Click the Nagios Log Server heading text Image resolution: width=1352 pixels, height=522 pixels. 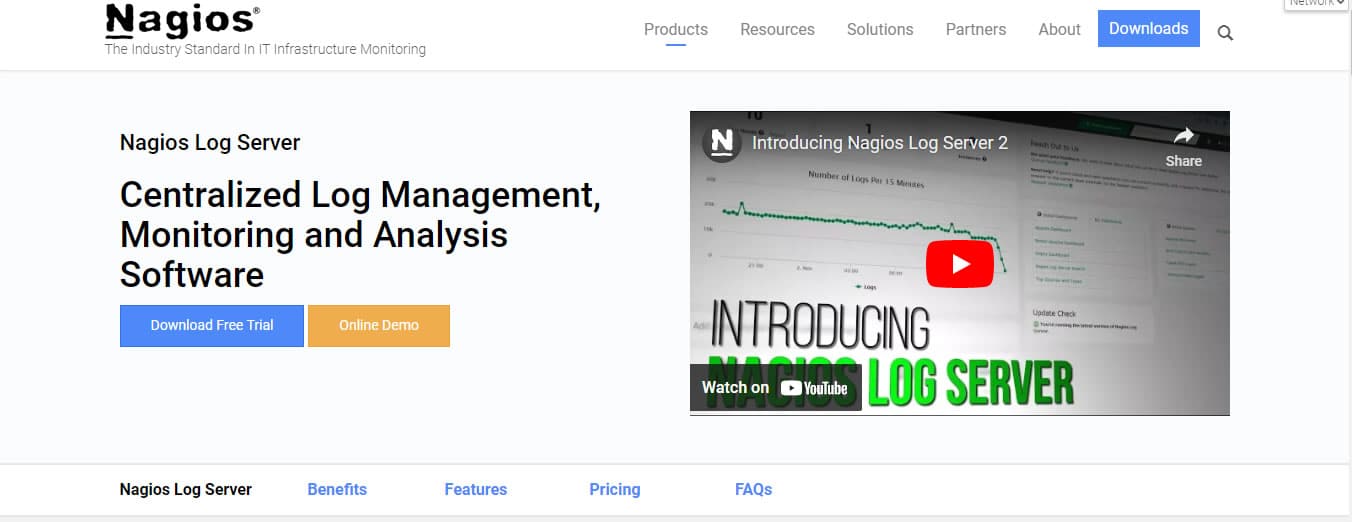pos(210,142)
